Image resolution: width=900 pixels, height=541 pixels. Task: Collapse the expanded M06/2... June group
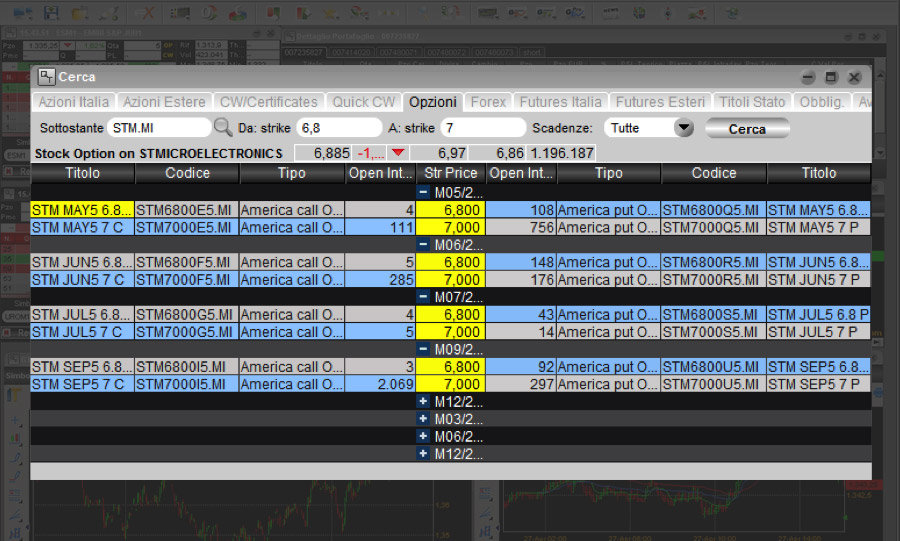pyautogui.click(x=423, y=244)
